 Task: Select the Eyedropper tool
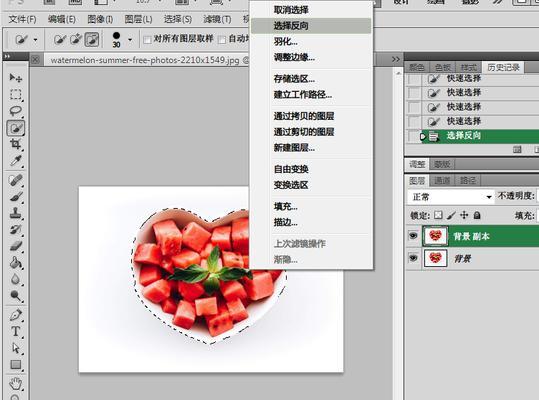tap(15, 160)
